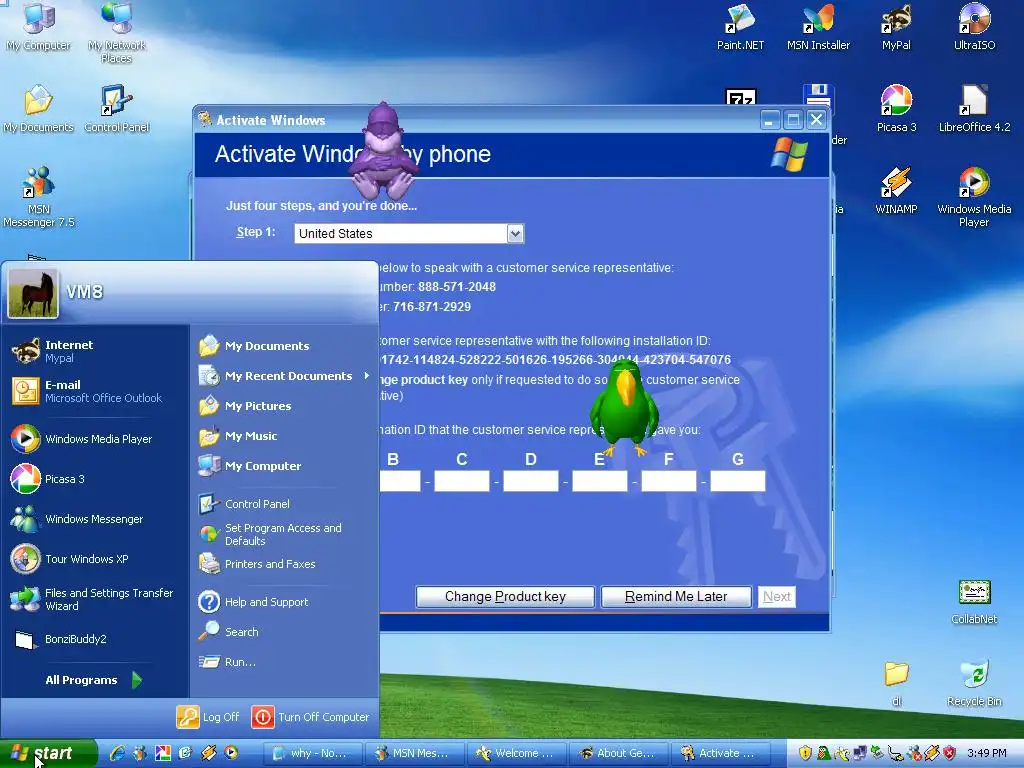Launch WINAMP desktop shortcut
The image size is (1024, 768).
(896, 190)
